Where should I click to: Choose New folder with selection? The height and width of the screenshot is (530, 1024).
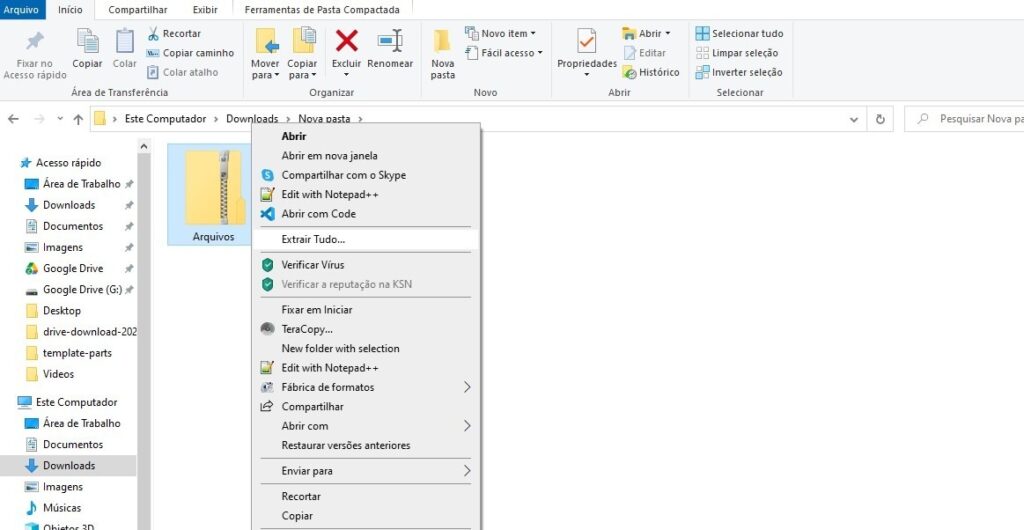pos(366,349)
